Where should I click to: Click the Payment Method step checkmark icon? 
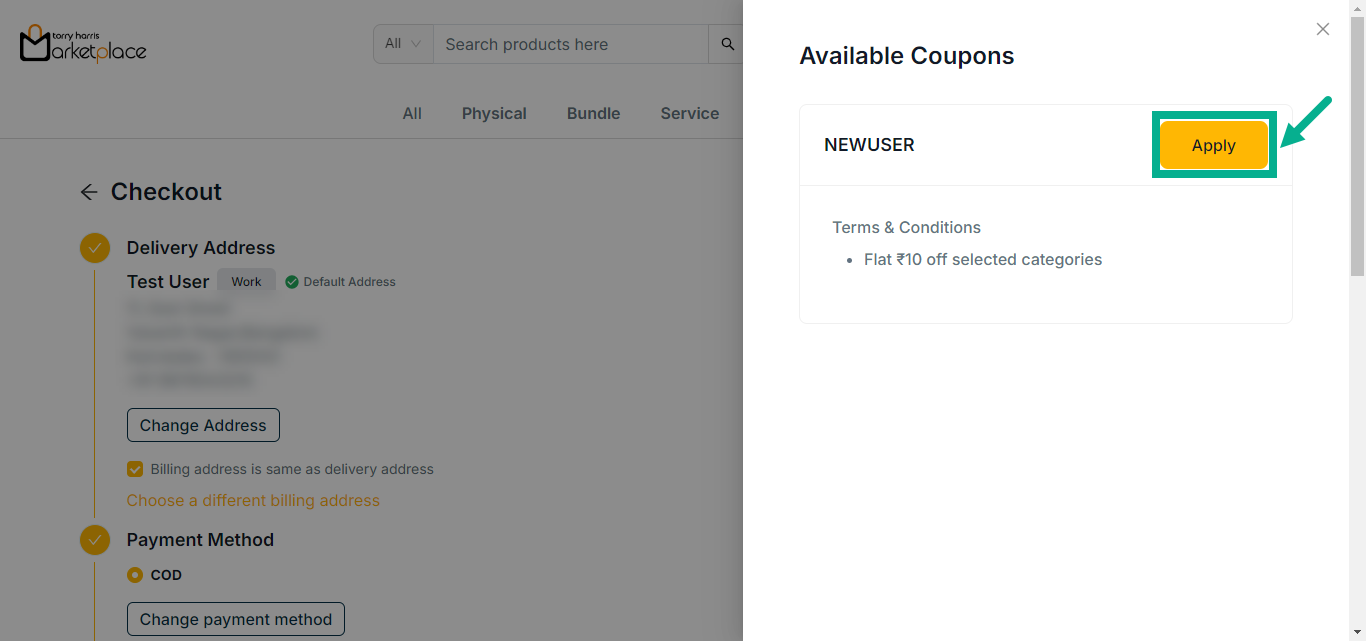click(x=95, y=540)
